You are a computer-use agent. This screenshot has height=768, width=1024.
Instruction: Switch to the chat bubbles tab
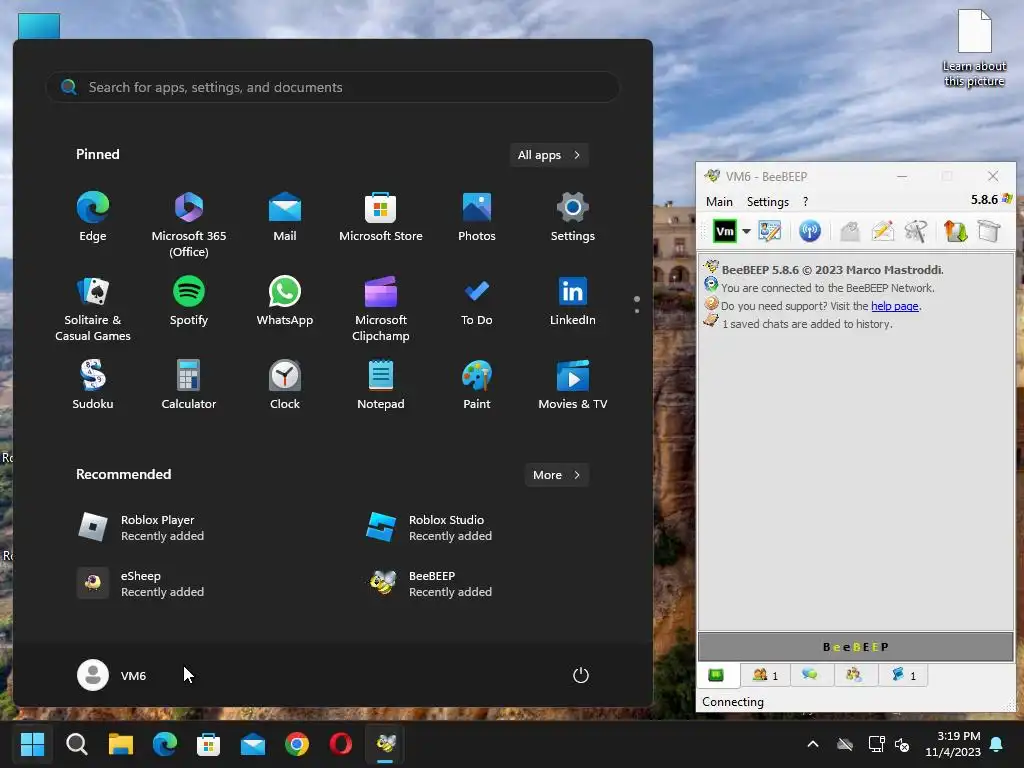810,675
